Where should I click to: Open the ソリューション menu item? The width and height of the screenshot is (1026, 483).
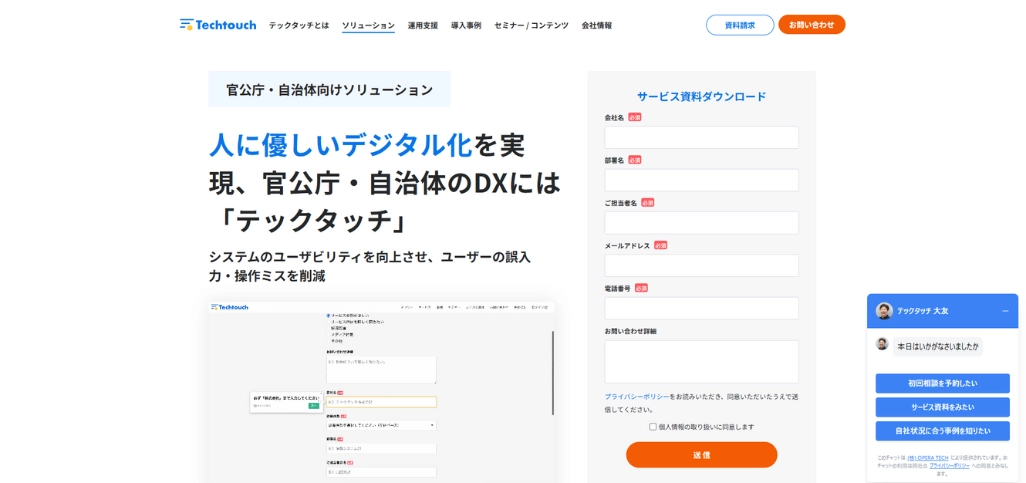pyautogui.click(x=368, y=26)
